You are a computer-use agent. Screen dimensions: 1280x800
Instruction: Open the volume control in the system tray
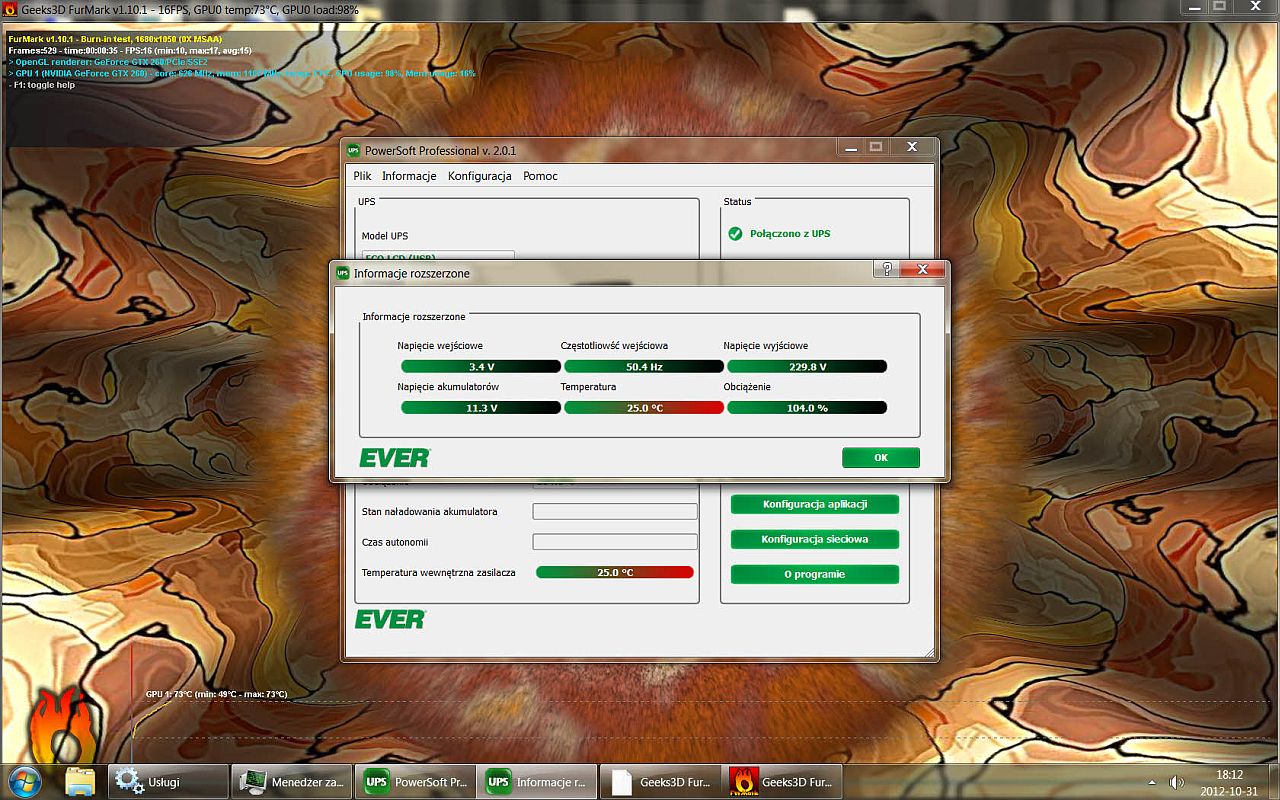click(x=1177, y=782)
